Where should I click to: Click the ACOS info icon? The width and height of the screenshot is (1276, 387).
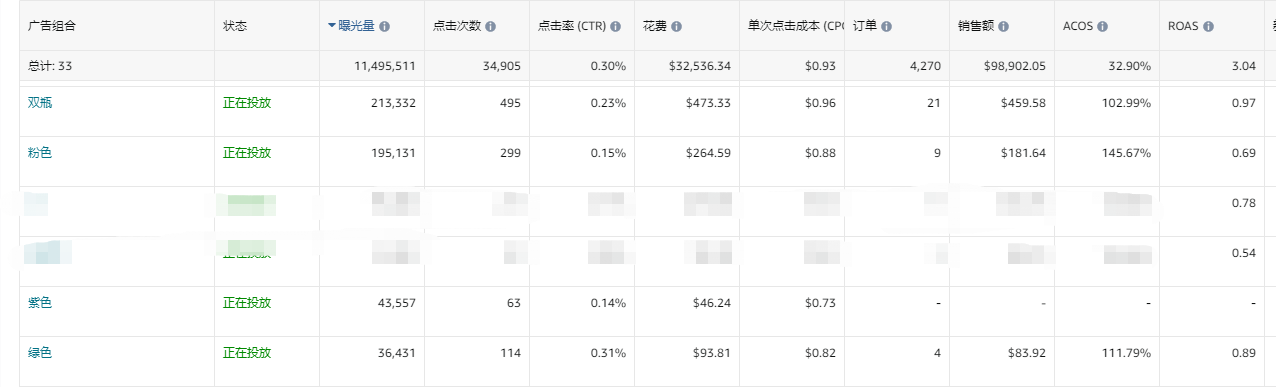click(1103, 26)
